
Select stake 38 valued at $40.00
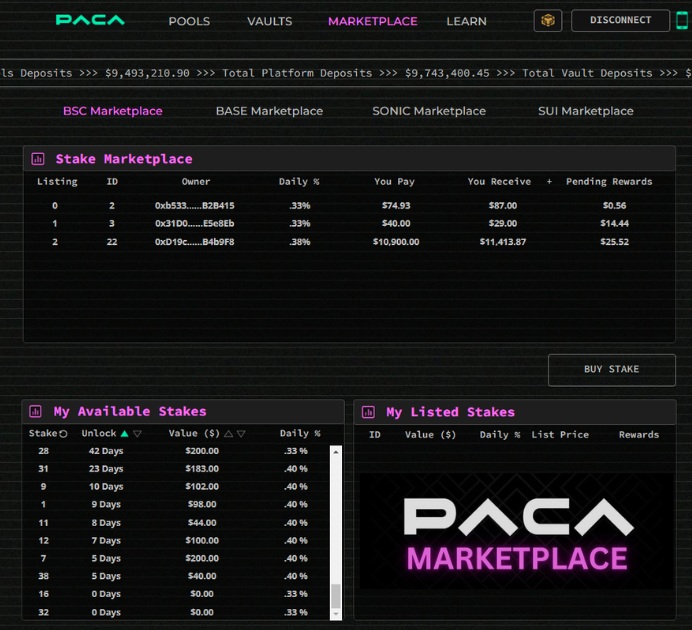point(177,576)
